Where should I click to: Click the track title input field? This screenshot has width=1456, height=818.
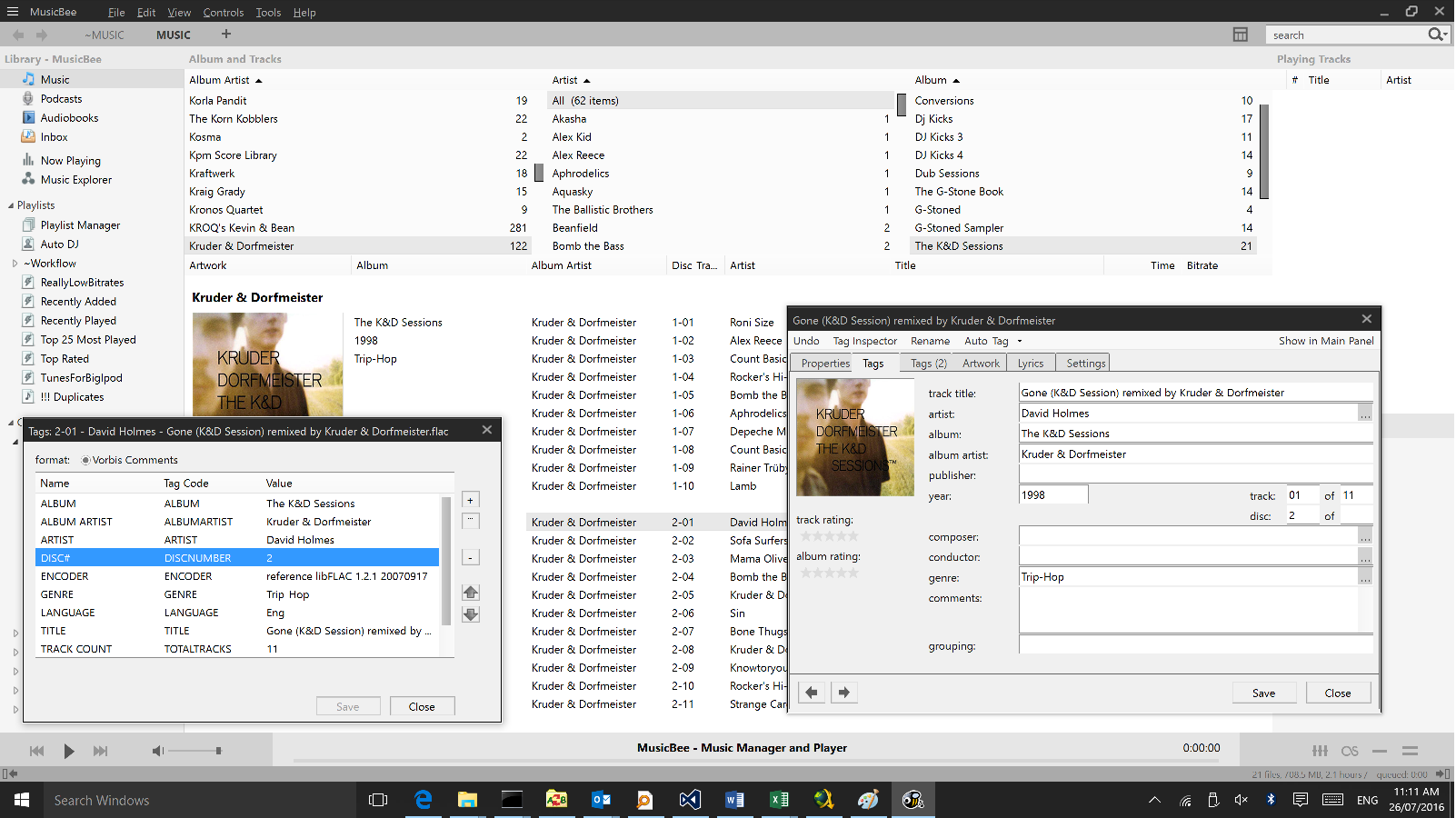(1194, 393)
